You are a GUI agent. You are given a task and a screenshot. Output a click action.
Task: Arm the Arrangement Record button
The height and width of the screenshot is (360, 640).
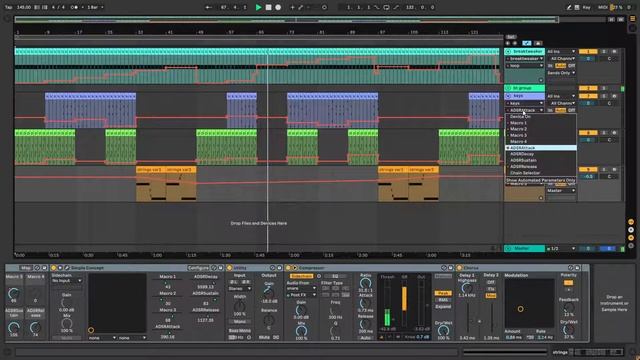click(278, 7)
